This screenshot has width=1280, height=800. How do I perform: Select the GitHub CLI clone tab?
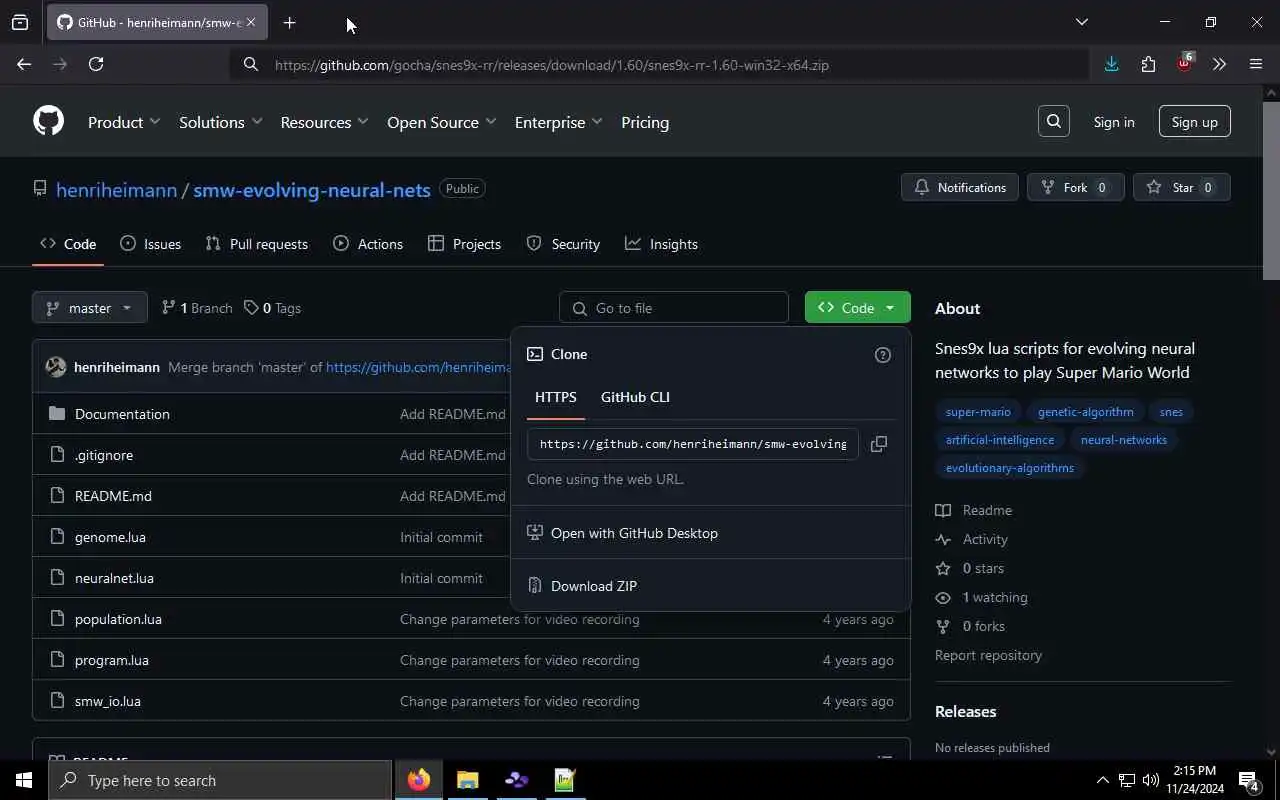point(635,397)
